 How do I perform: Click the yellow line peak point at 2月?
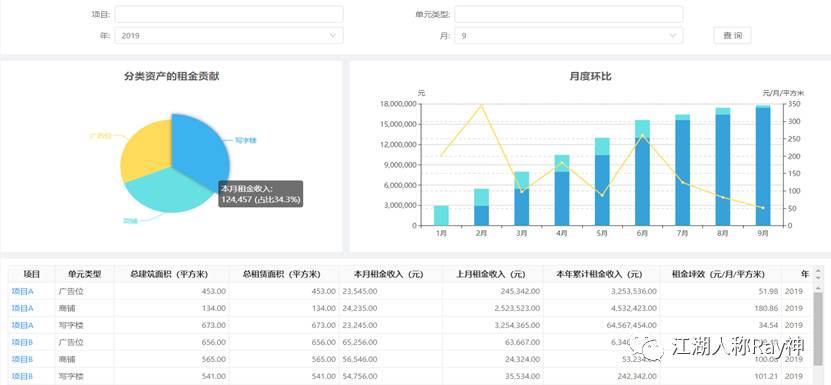click(x=481, y=106)
